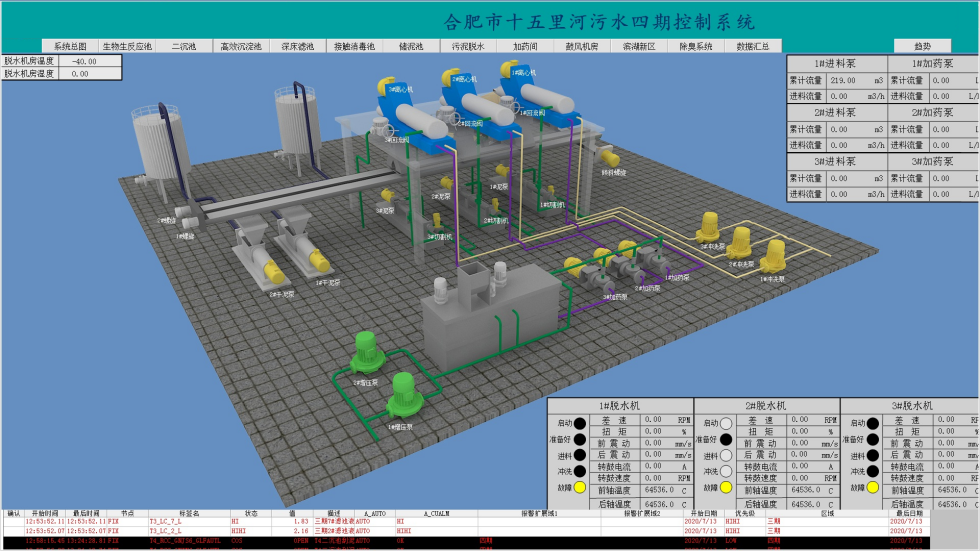Click the 1#增压泵 green booster pump
Image resolution: width=980 pixels, height=551 pixels.
403,391
